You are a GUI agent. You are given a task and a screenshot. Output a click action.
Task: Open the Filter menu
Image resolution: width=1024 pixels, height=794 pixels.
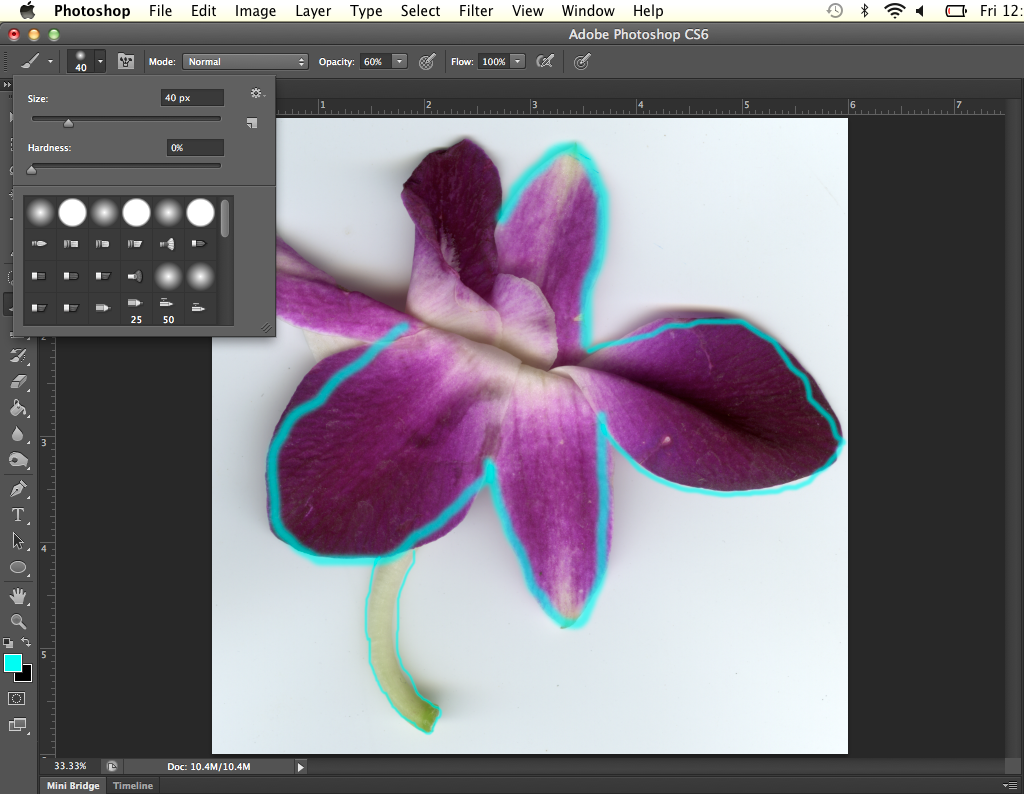[475, 11]
